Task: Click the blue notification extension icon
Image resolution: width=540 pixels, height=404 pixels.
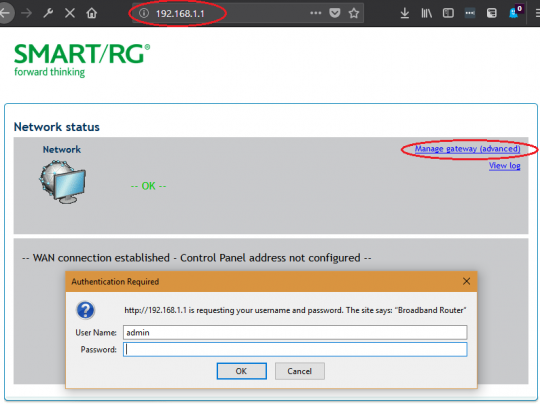Action: pos(515,12)
